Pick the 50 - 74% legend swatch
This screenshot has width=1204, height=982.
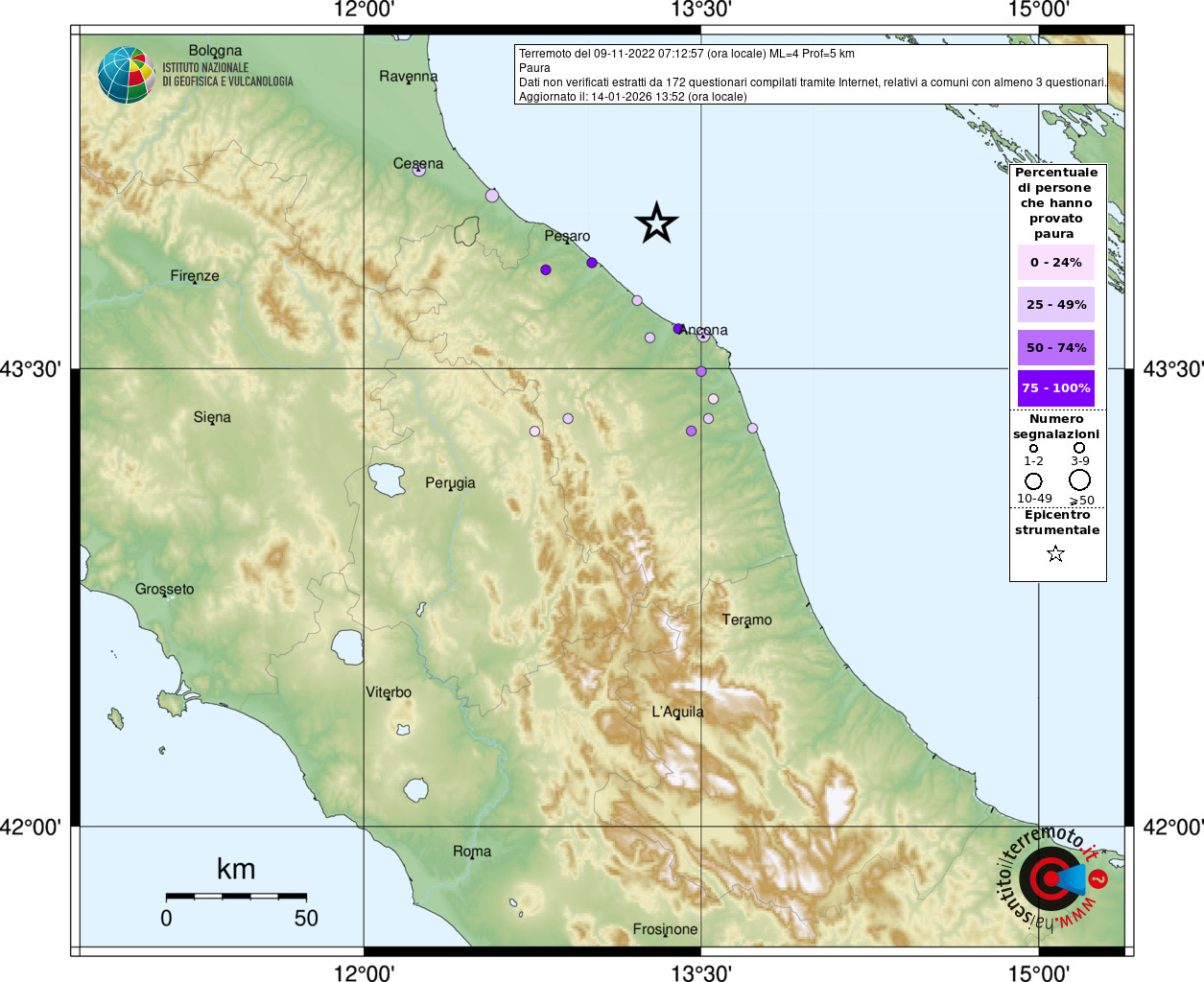[x=1055, y=347]
